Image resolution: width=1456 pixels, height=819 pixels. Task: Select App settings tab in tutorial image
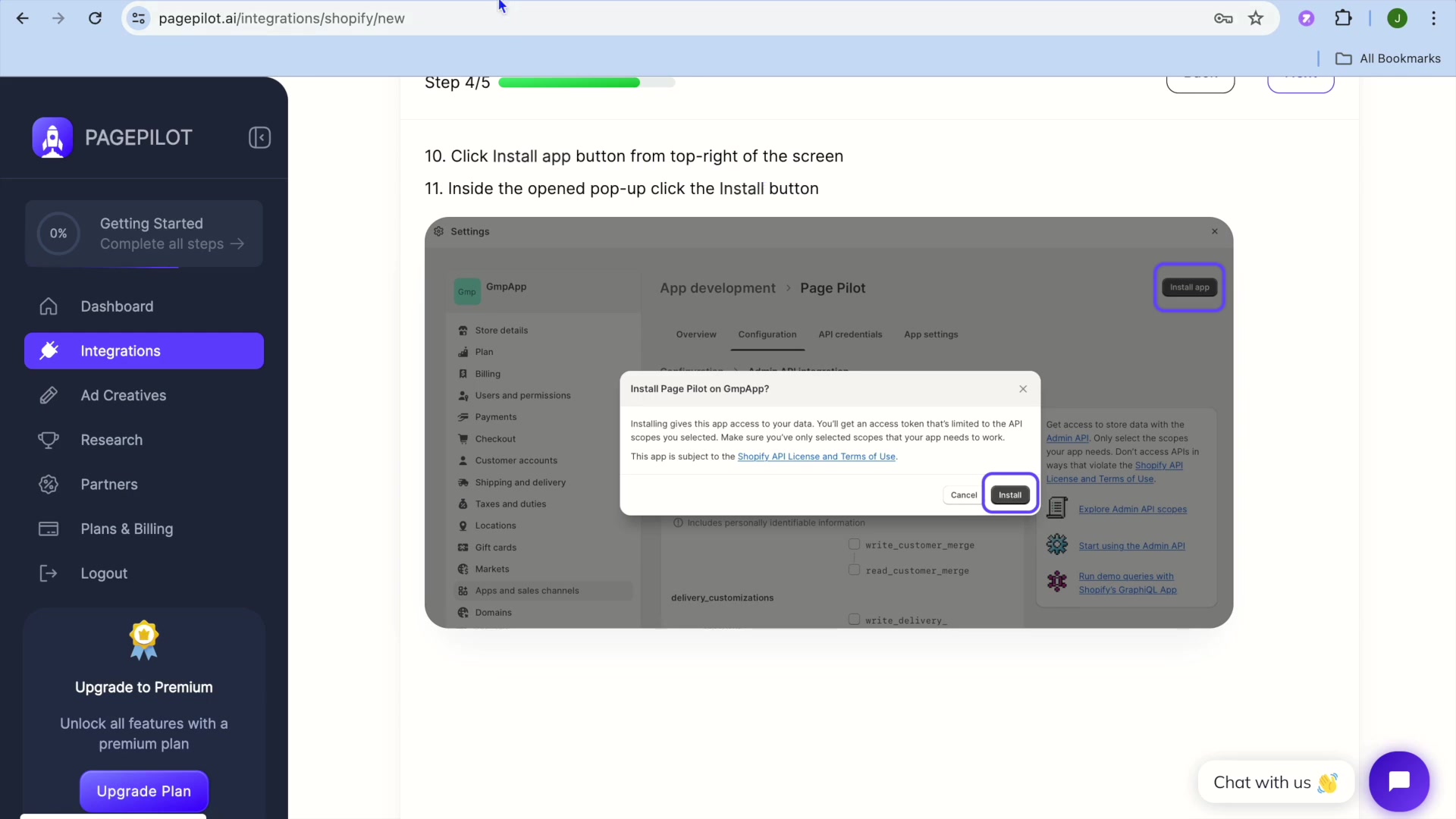pos(931,334)
